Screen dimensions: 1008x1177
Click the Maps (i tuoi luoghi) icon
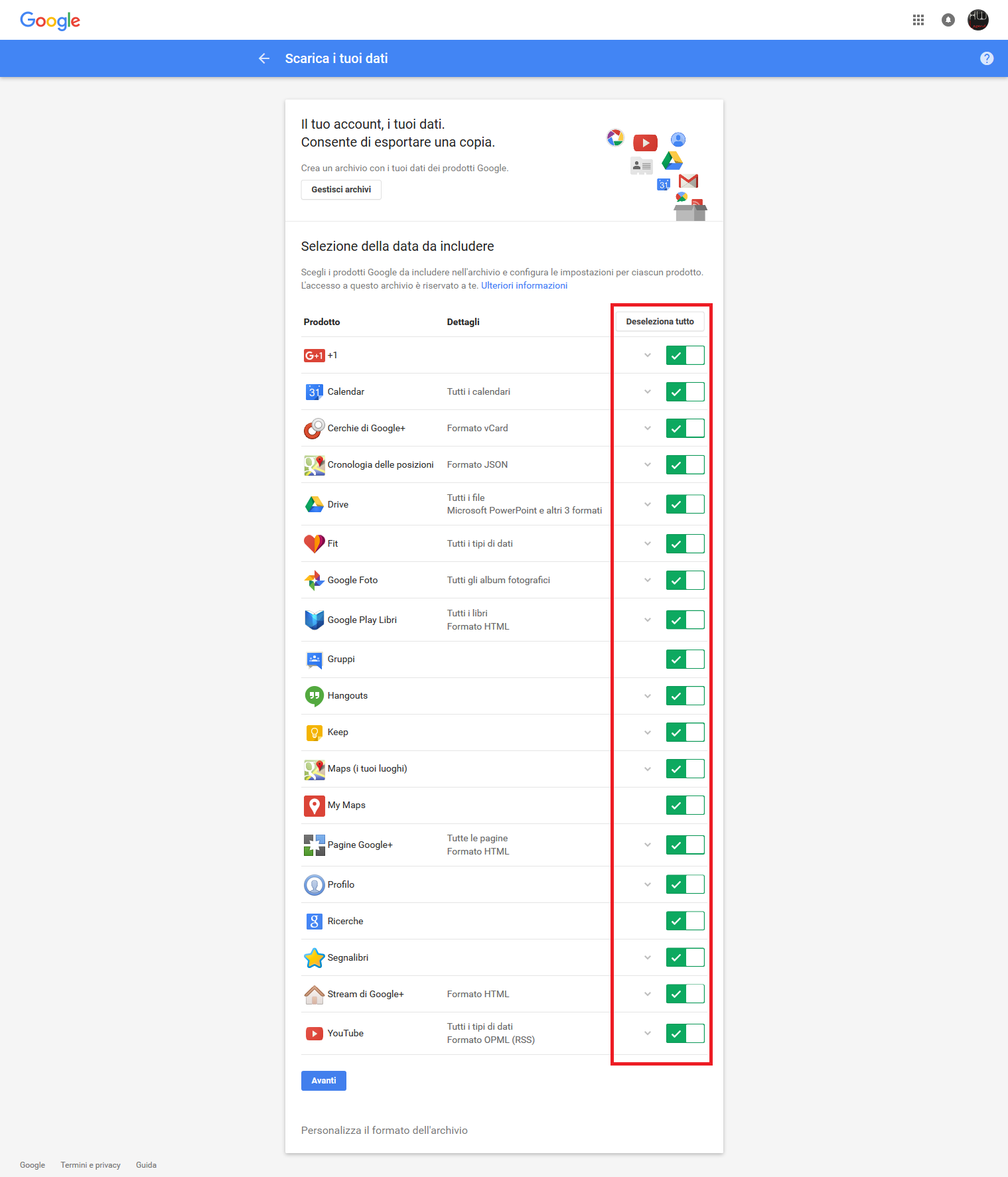pos(314,770)
